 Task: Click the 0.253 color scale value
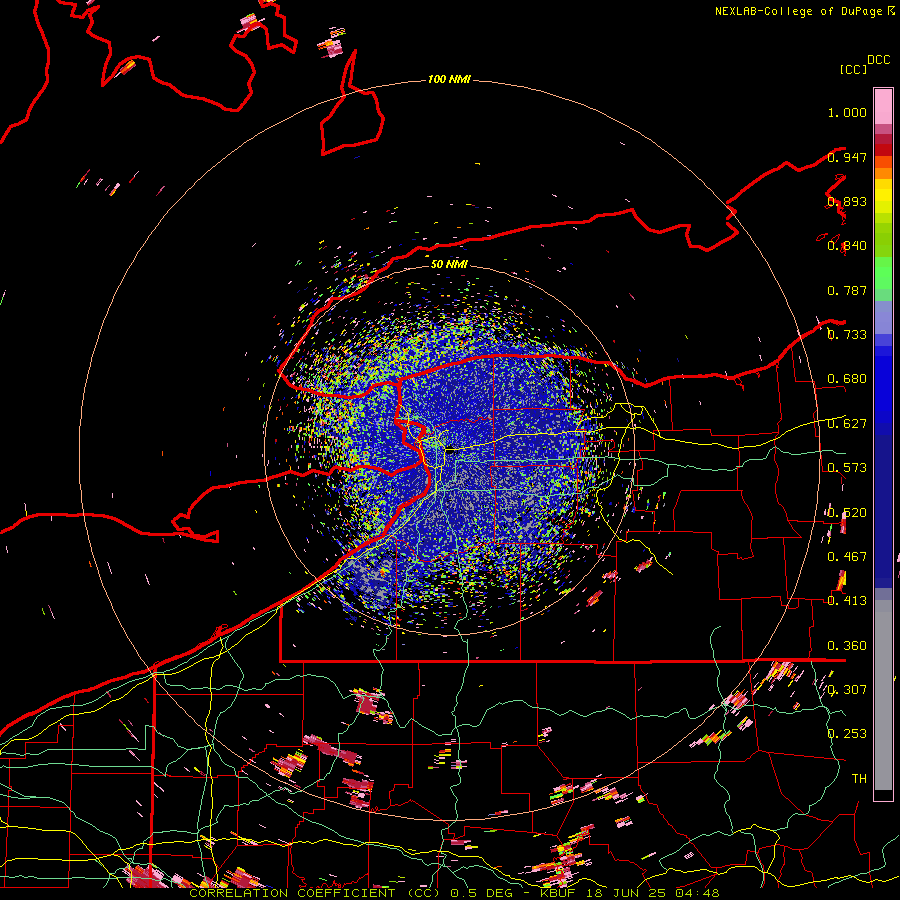847,734
